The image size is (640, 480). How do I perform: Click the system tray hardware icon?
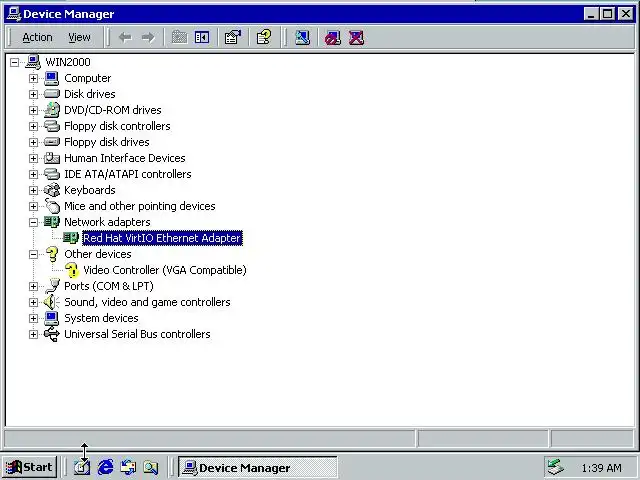click(x=556, y=467)
